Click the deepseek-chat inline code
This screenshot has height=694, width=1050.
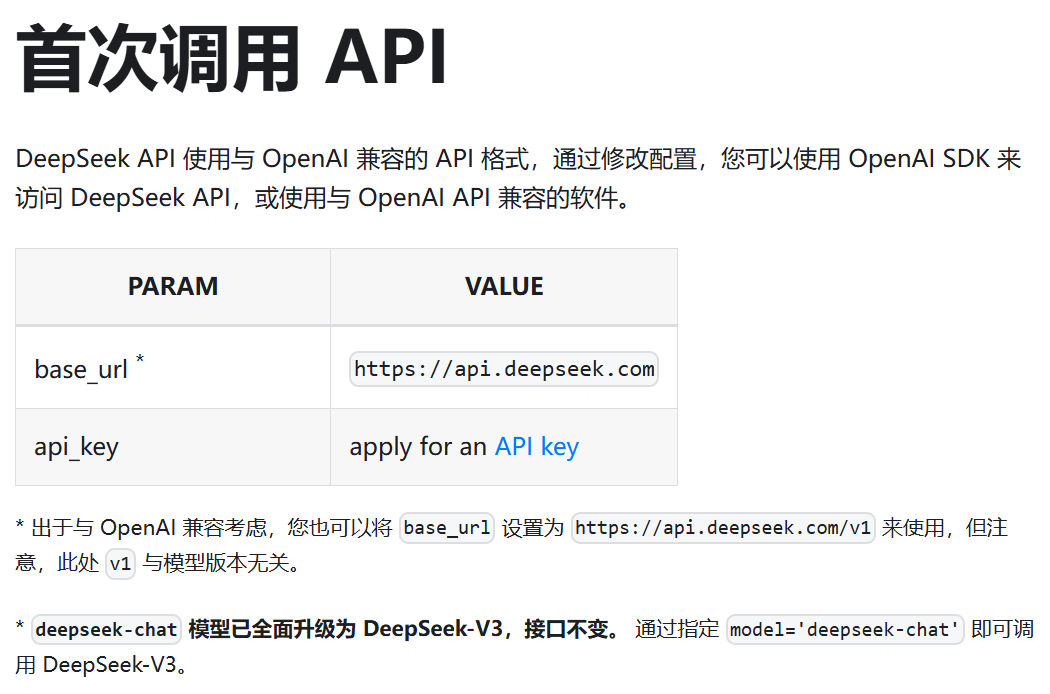point(106,630)
